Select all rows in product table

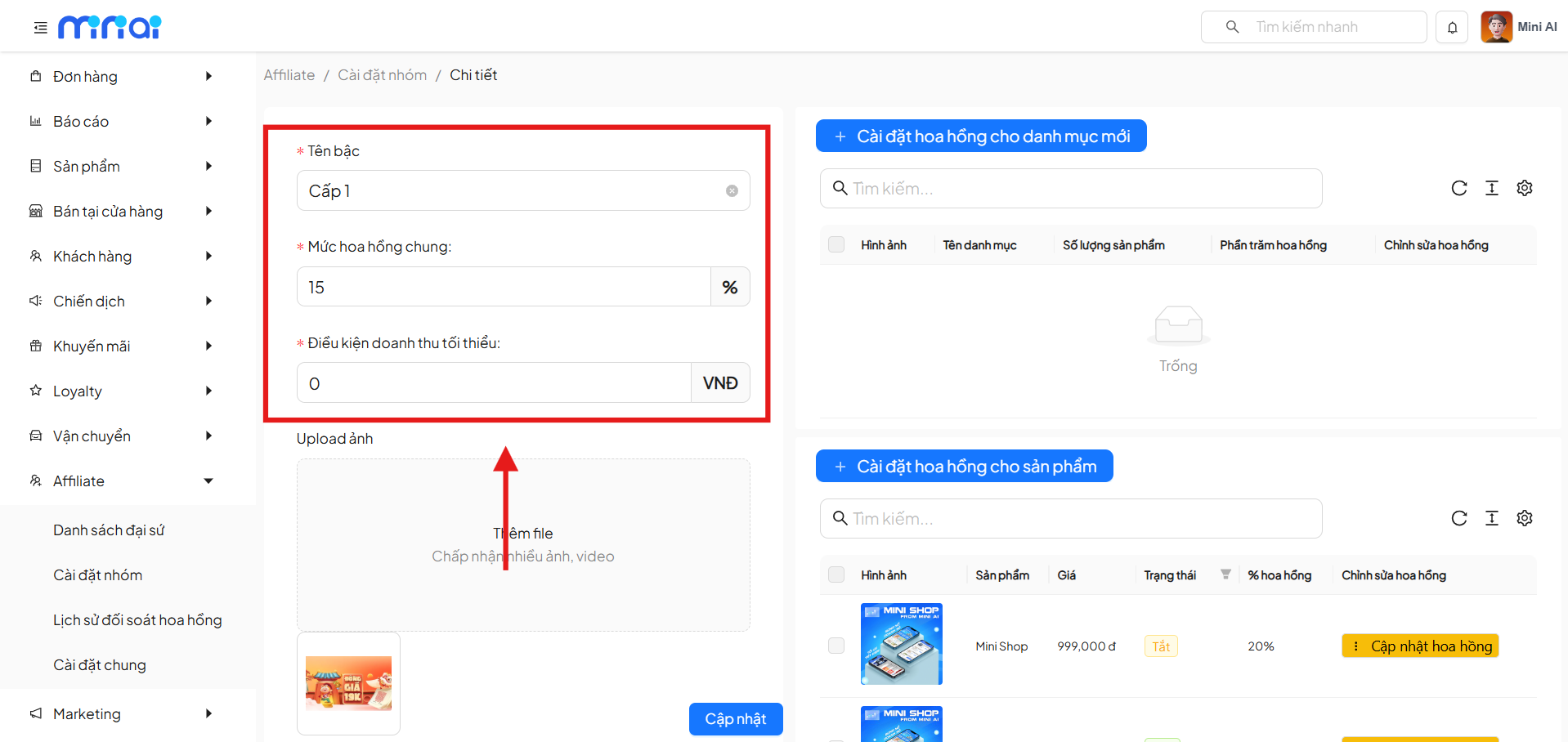[836, 575]
